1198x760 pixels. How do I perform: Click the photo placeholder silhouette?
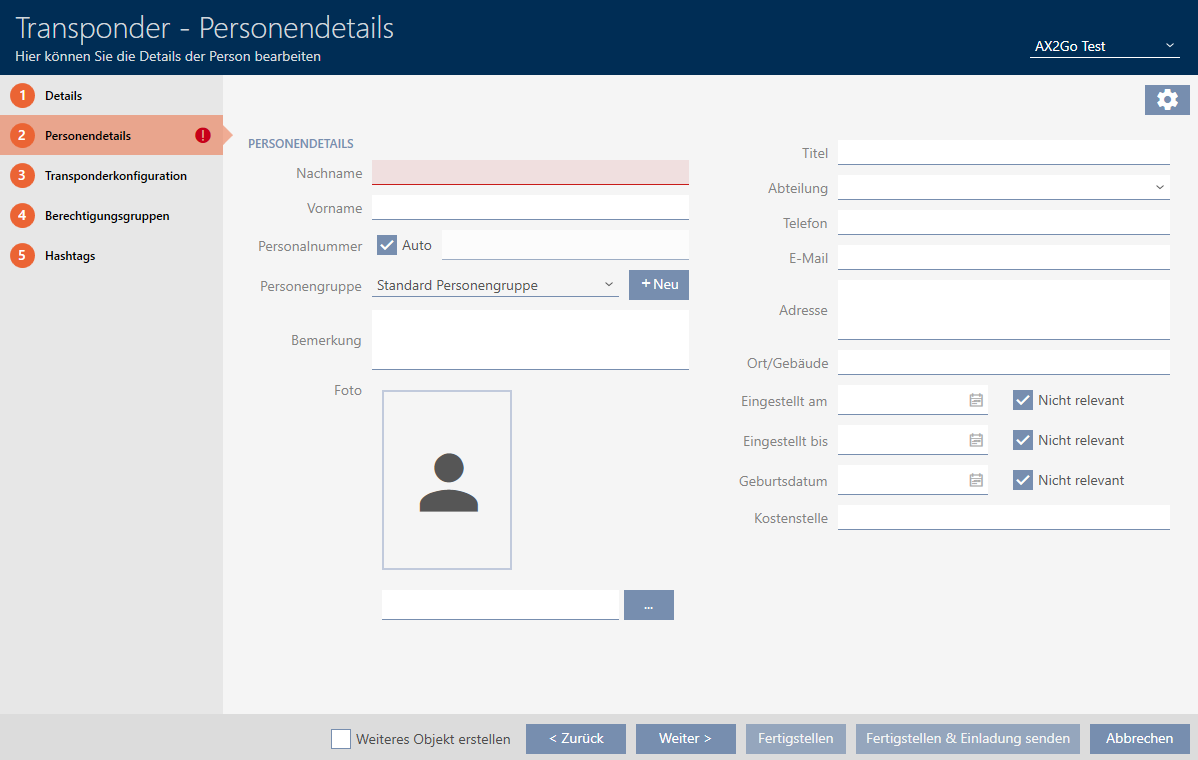click(x=447, y=481)
